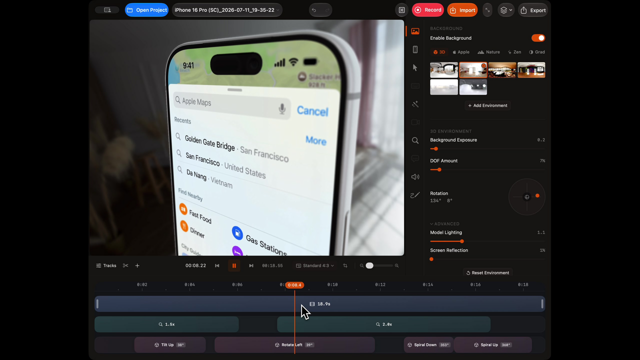
Task: Open the camera panel icon in sidebar
Action: pos(415,122)
